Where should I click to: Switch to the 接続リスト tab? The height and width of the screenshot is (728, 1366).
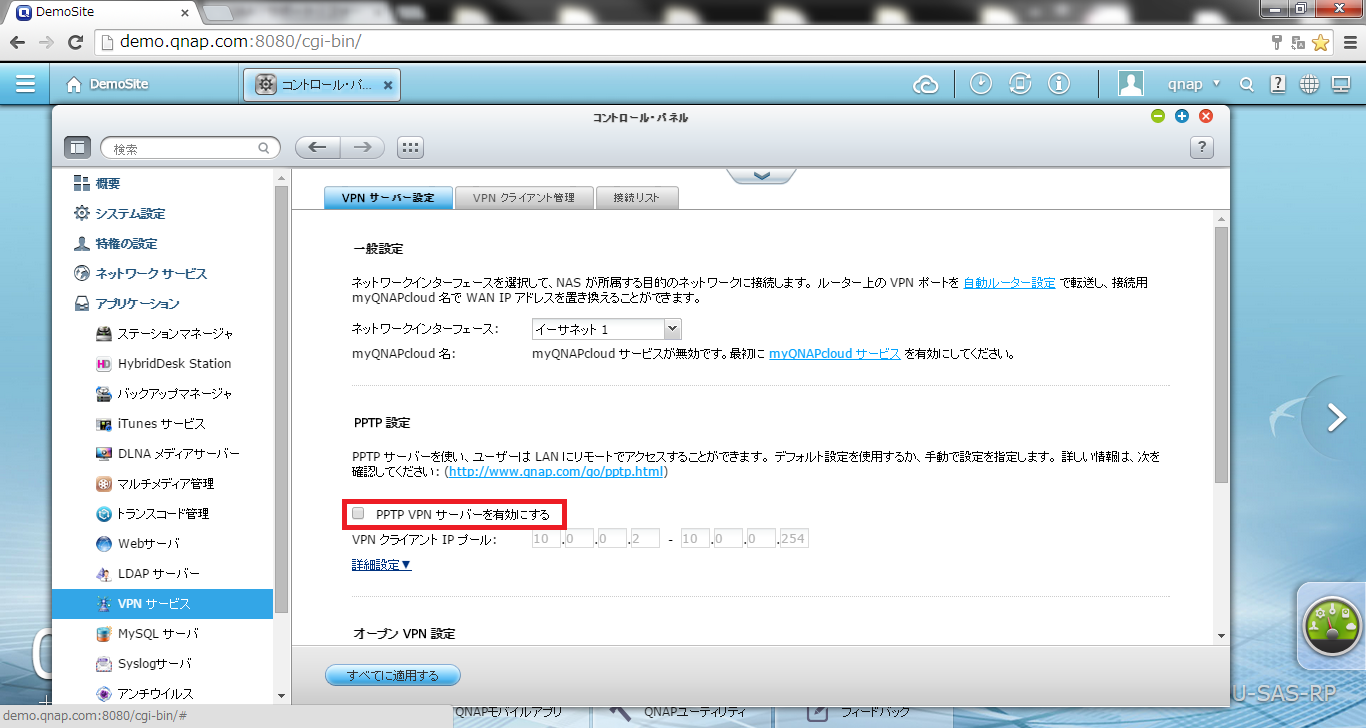(637, 198)
